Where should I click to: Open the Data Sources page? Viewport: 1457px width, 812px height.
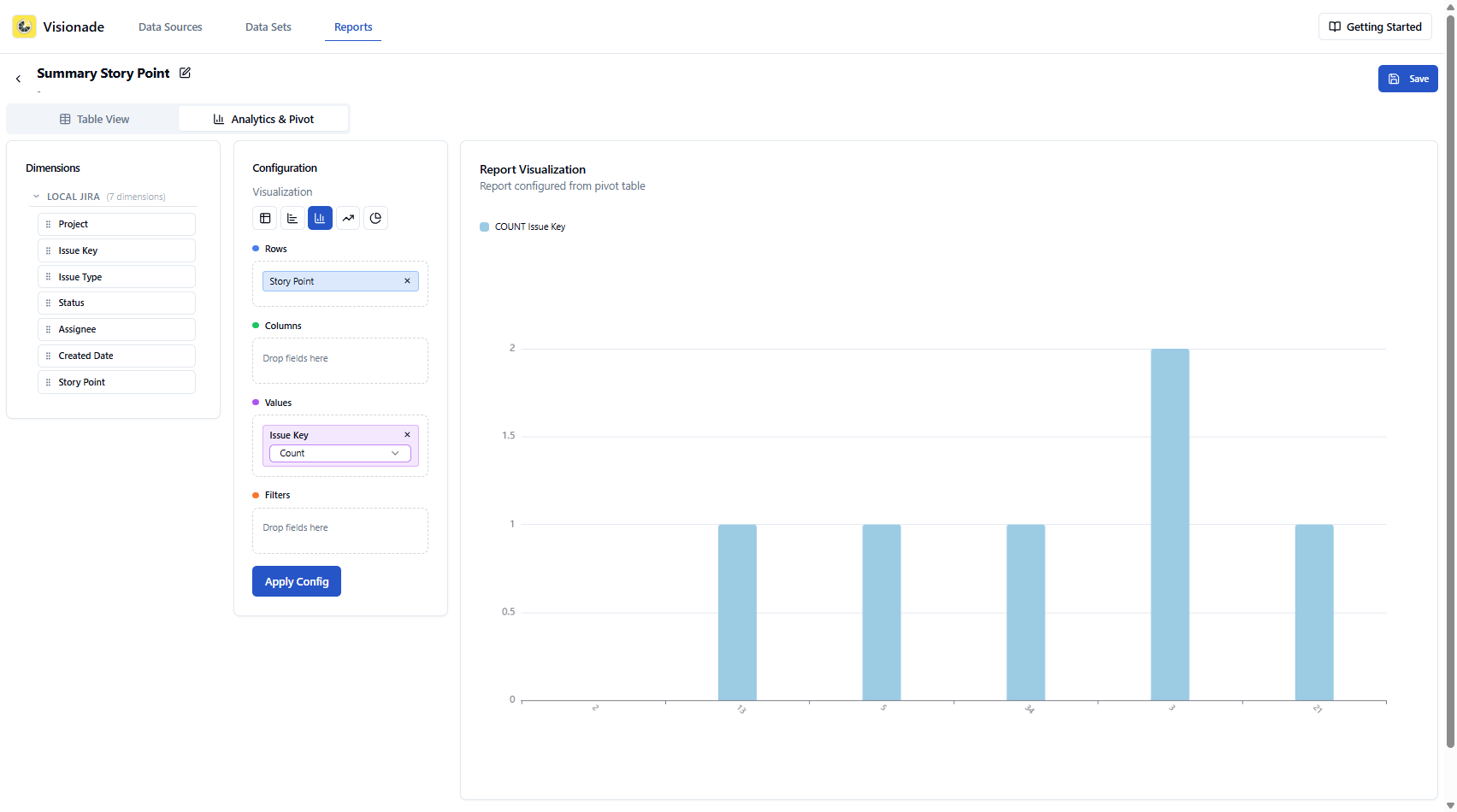[x=169, y=26]
